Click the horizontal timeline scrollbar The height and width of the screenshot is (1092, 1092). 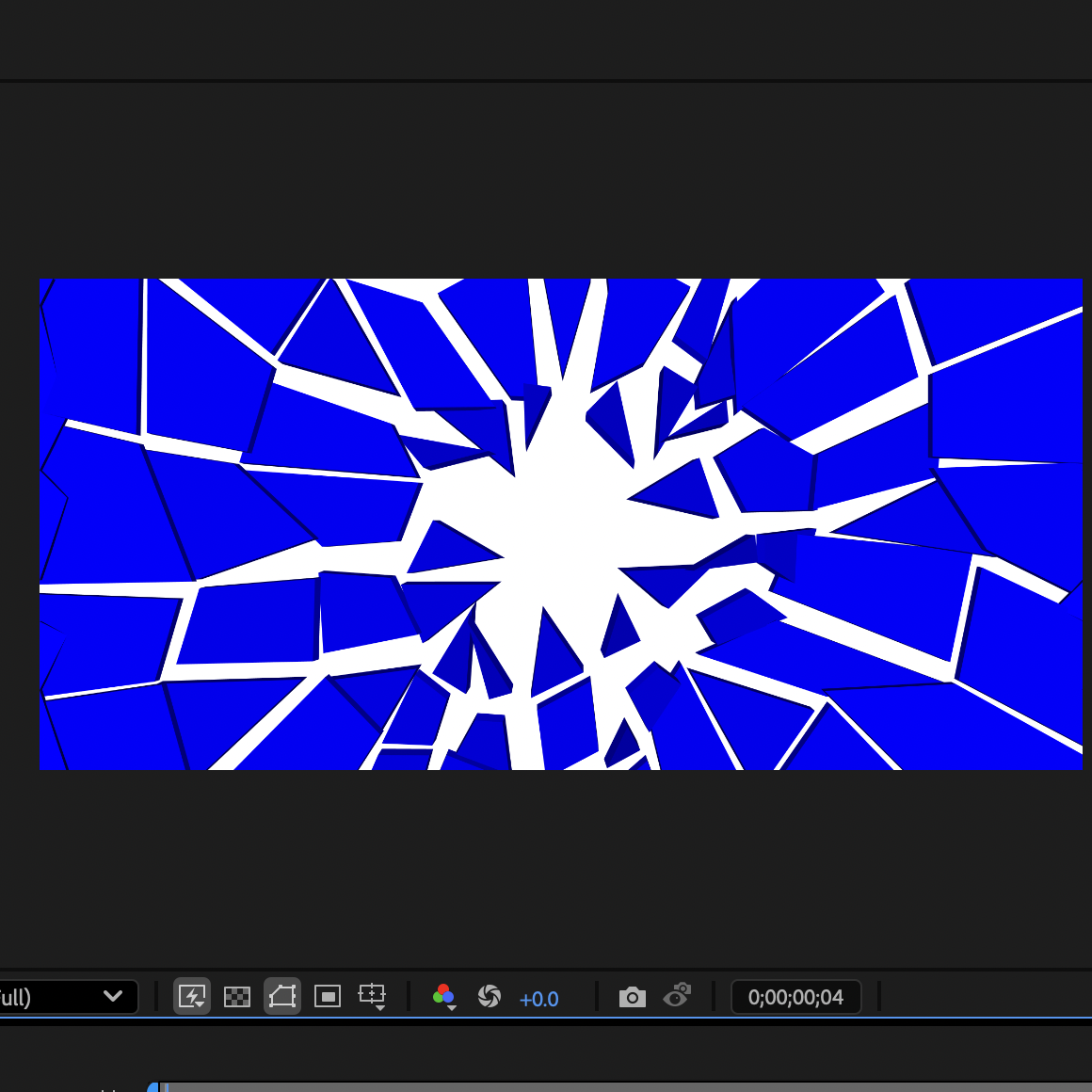[612, 1089]
